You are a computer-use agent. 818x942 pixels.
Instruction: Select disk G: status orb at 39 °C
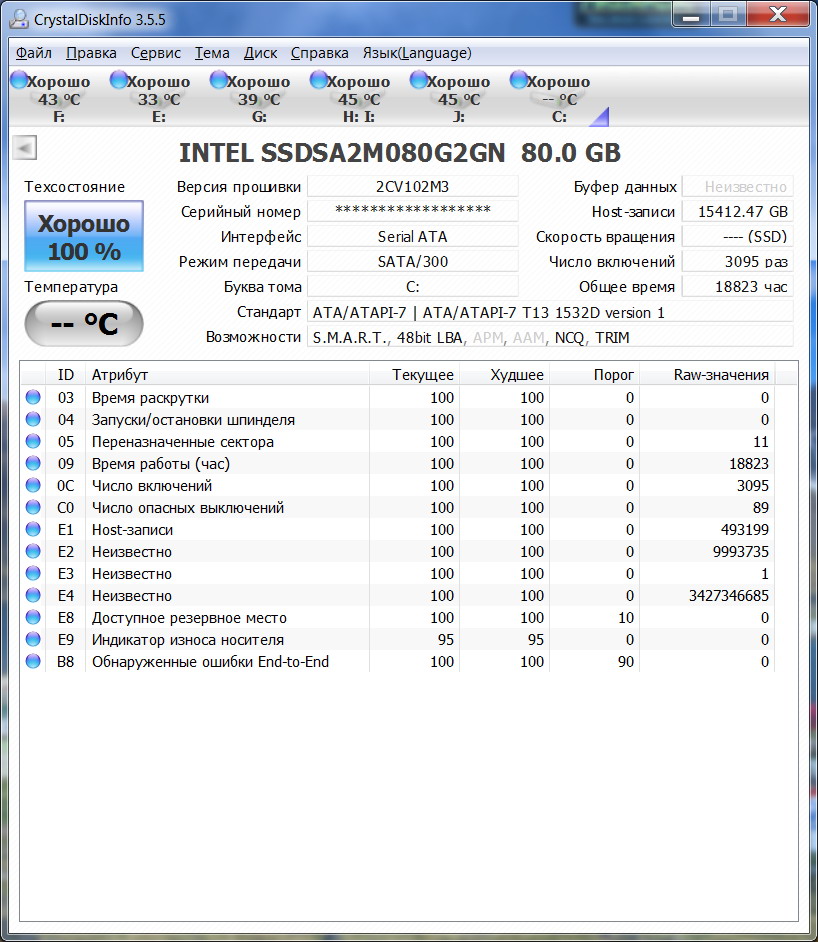coord(218,81)
